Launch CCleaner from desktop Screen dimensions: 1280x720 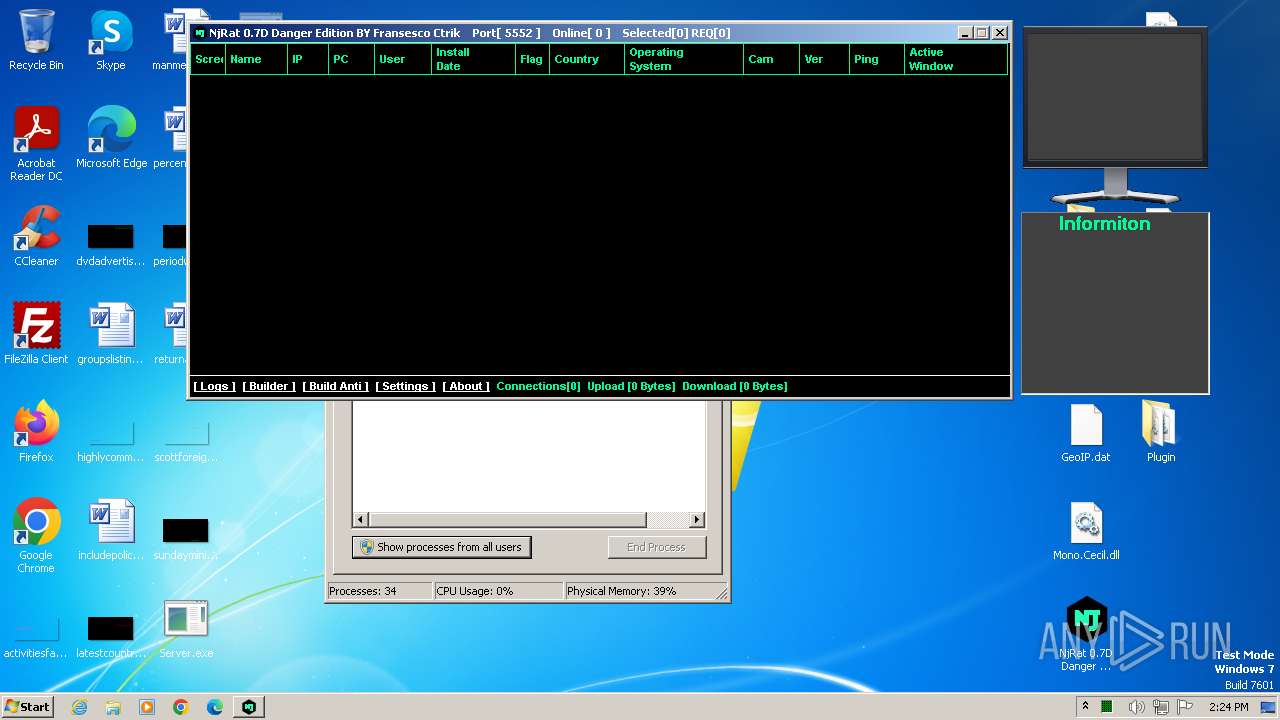pyautogui.click(x=36, y=236)
